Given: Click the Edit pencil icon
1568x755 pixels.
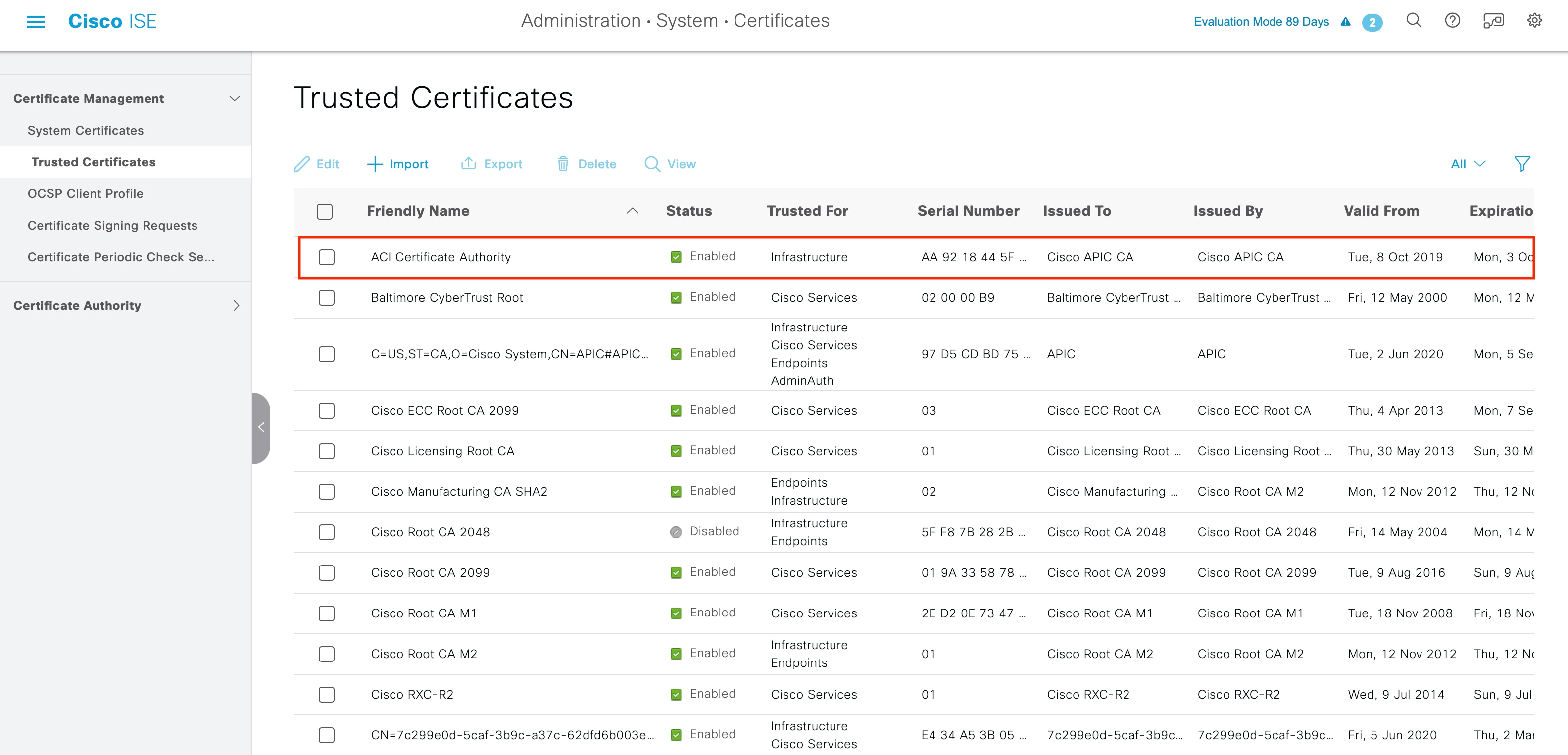Looking at the screenshot, I should [x=302, y=164].
